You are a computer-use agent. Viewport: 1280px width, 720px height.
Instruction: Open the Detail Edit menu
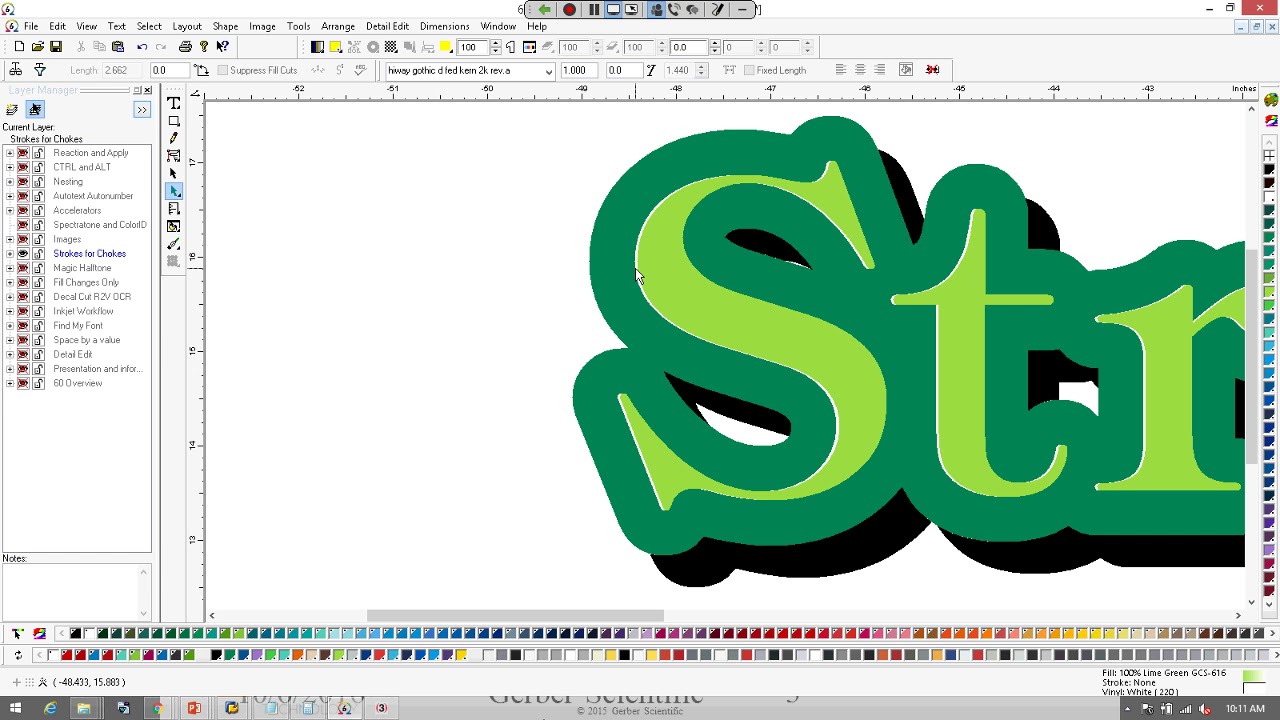pos(387,26)
